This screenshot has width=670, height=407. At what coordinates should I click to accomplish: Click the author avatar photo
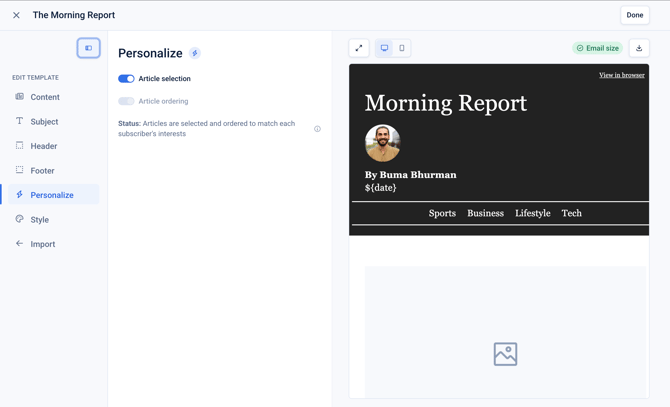coord(382,143)
